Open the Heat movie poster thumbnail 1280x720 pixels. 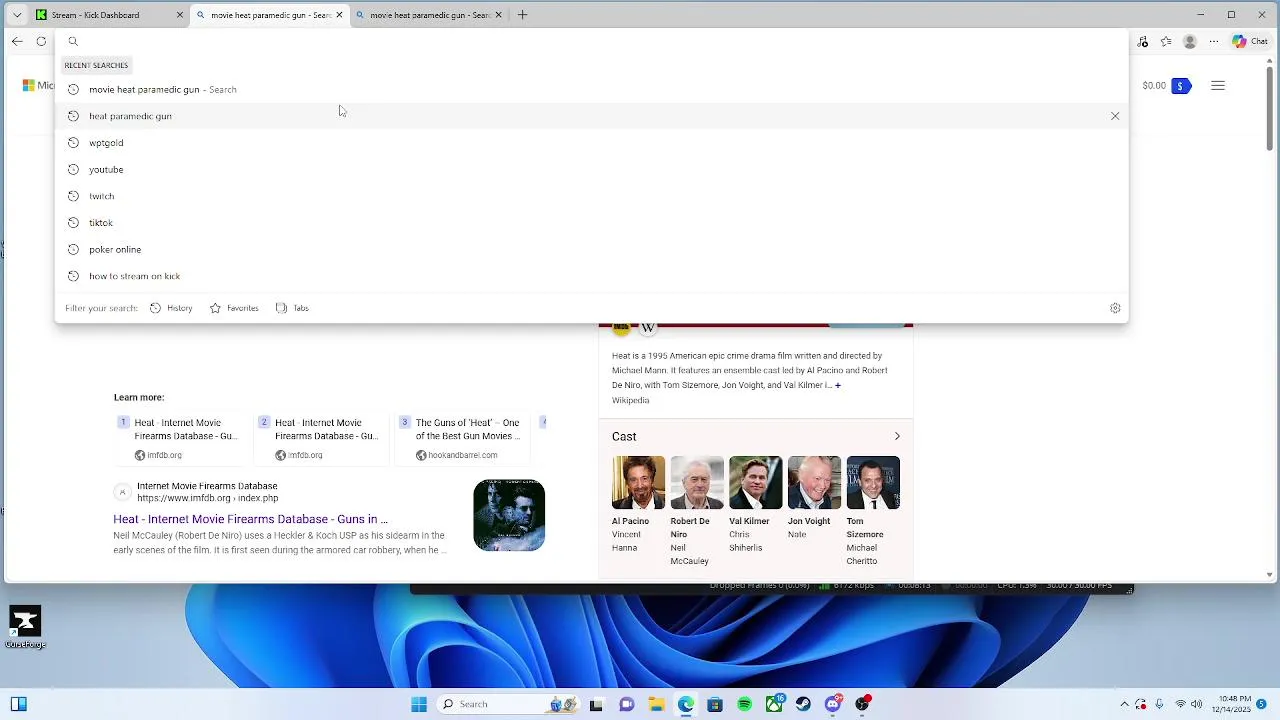509,515
